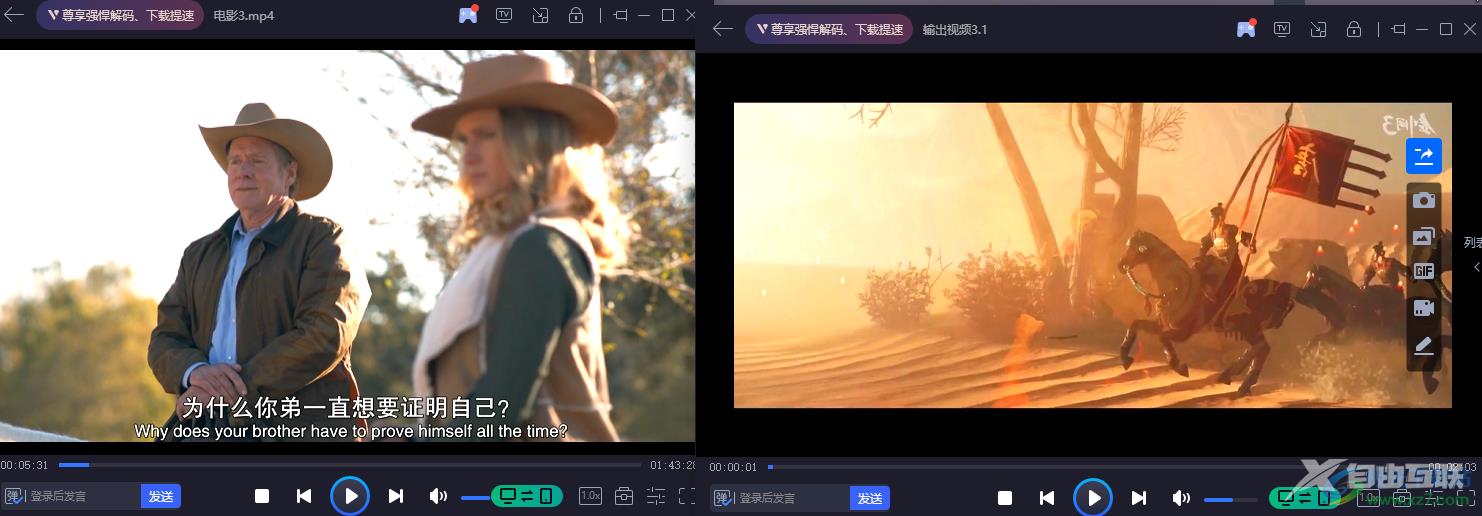The image size is (1482, 516).
Task: Seek in left window's progress bar
Action: pyautogui.click(x=350, y=464)
